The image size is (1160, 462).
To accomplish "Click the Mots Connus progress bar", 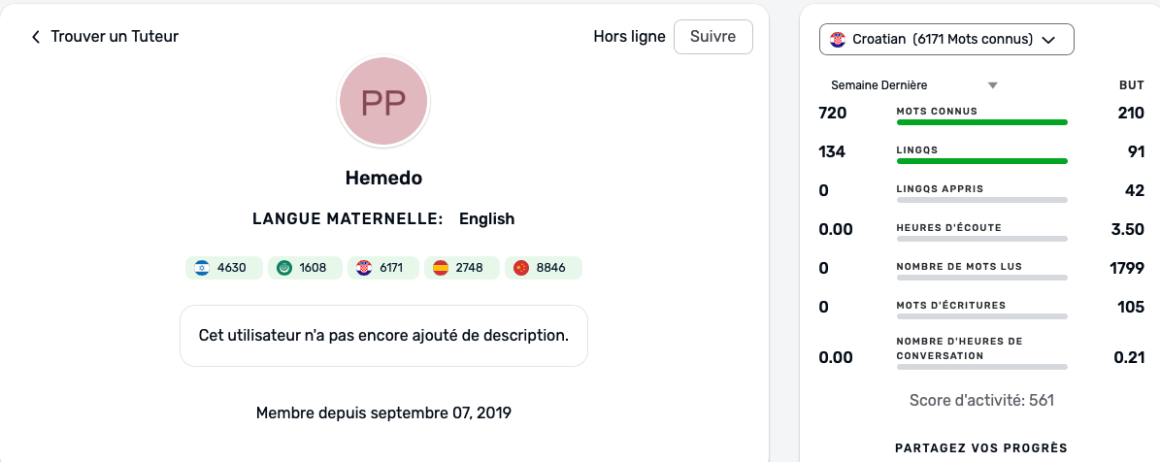I will point(982,122).
